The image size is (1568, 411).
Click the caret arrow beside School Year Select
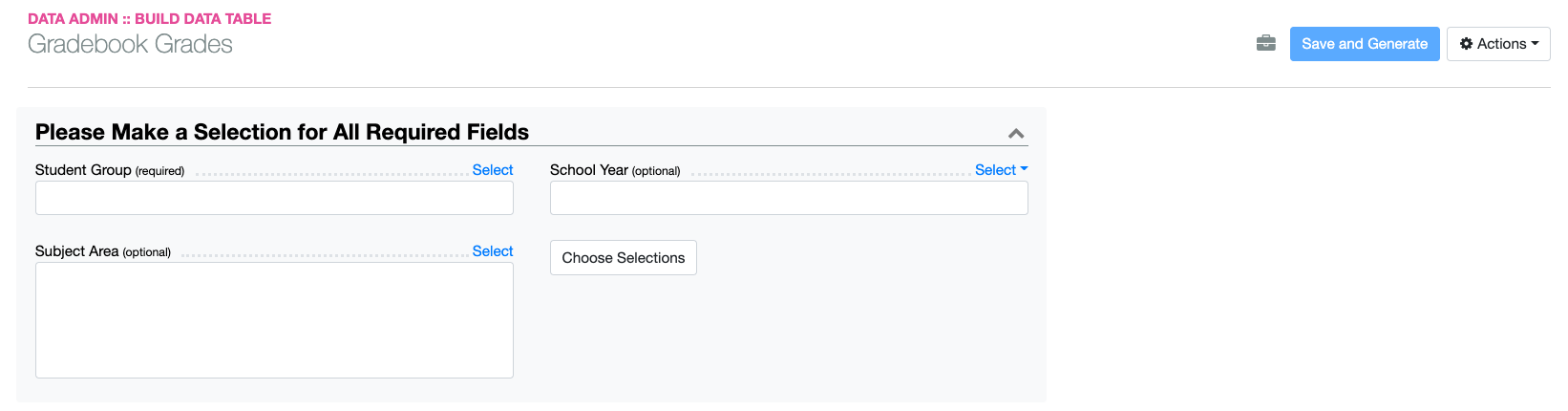click(x=1025, y=168)
